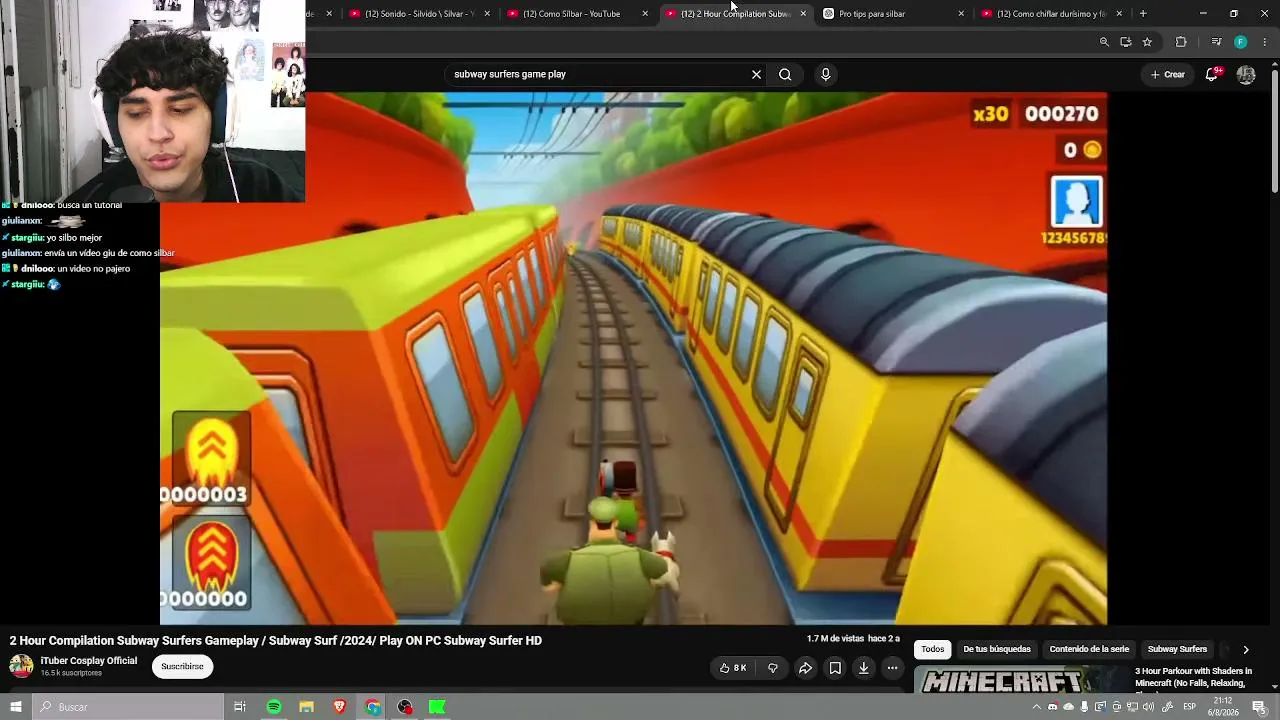Close the 'Pro tips para silbar' tab
Viewport: 1280px width, 720px height.
[961, 14]
